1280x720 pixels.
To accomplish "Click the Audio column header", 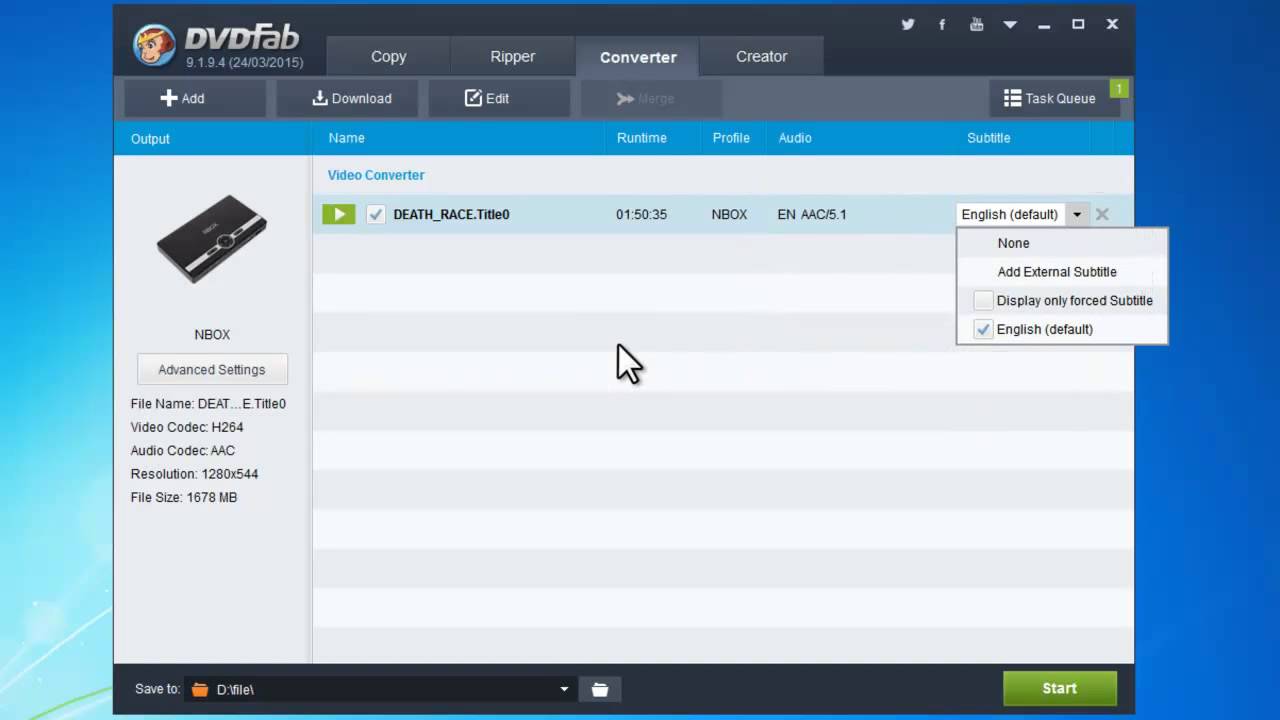I will tap(795, 138).
